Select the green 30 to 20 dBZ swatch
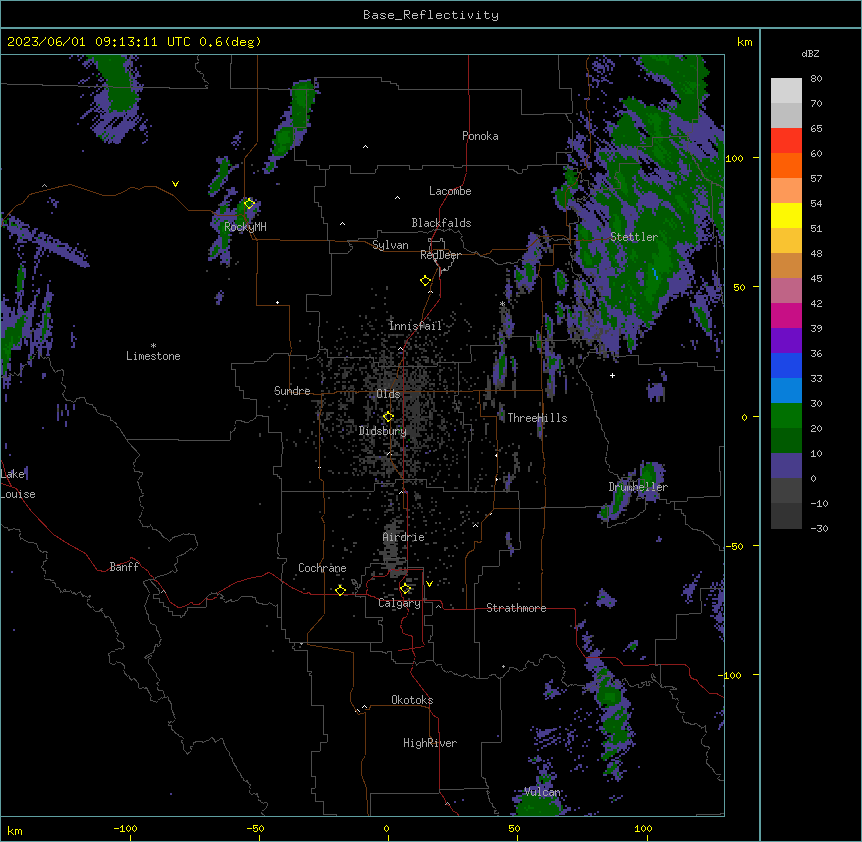Screen dimensions: 862x842 pos(786,416)
